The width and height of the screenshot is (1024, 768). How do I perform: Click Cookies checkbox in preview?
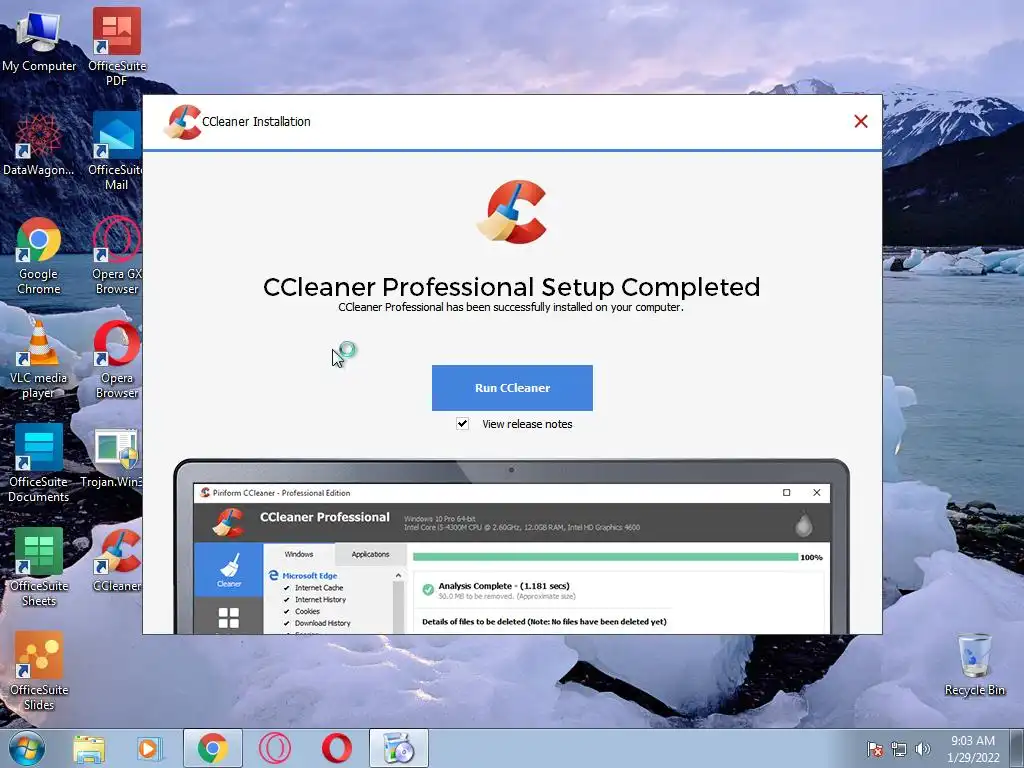coord(287,611)
